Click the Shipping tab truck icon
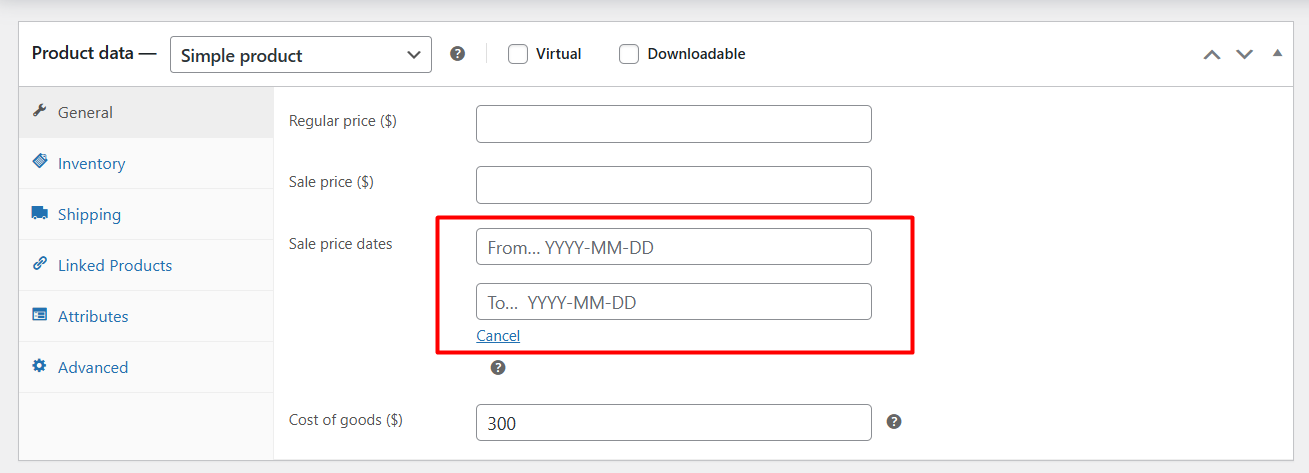Screen dimensions: 1309x473 (x=40, y=213)
